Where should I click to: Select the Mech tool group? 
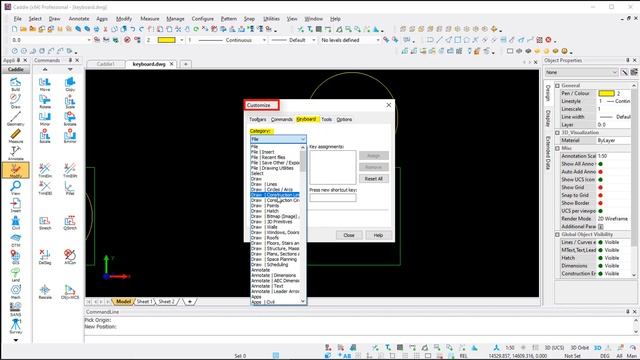pyautogui.click(x=16, y=291)
